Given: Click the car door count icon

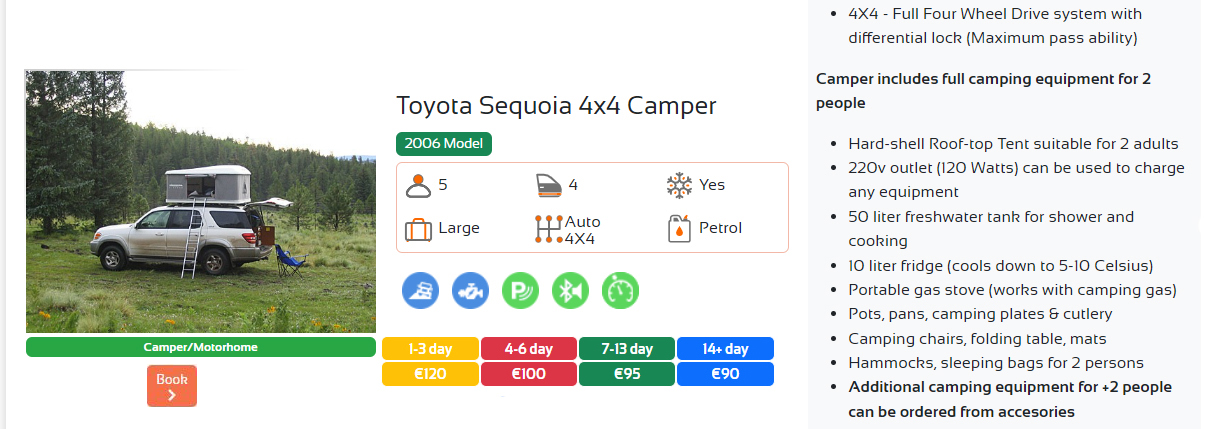Looking at the screenshot, I should [549, 186].
